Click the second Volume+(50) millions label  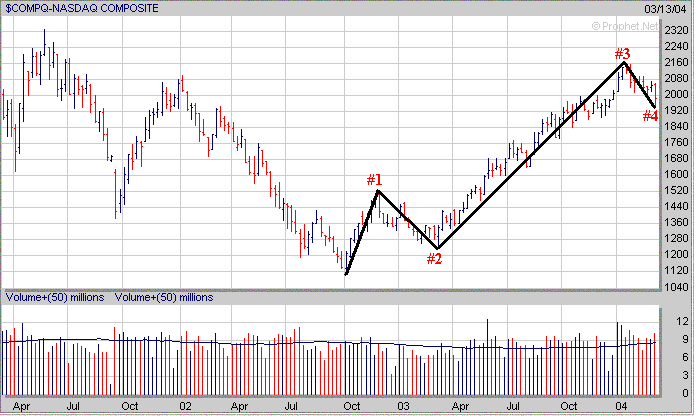[164, 297]
